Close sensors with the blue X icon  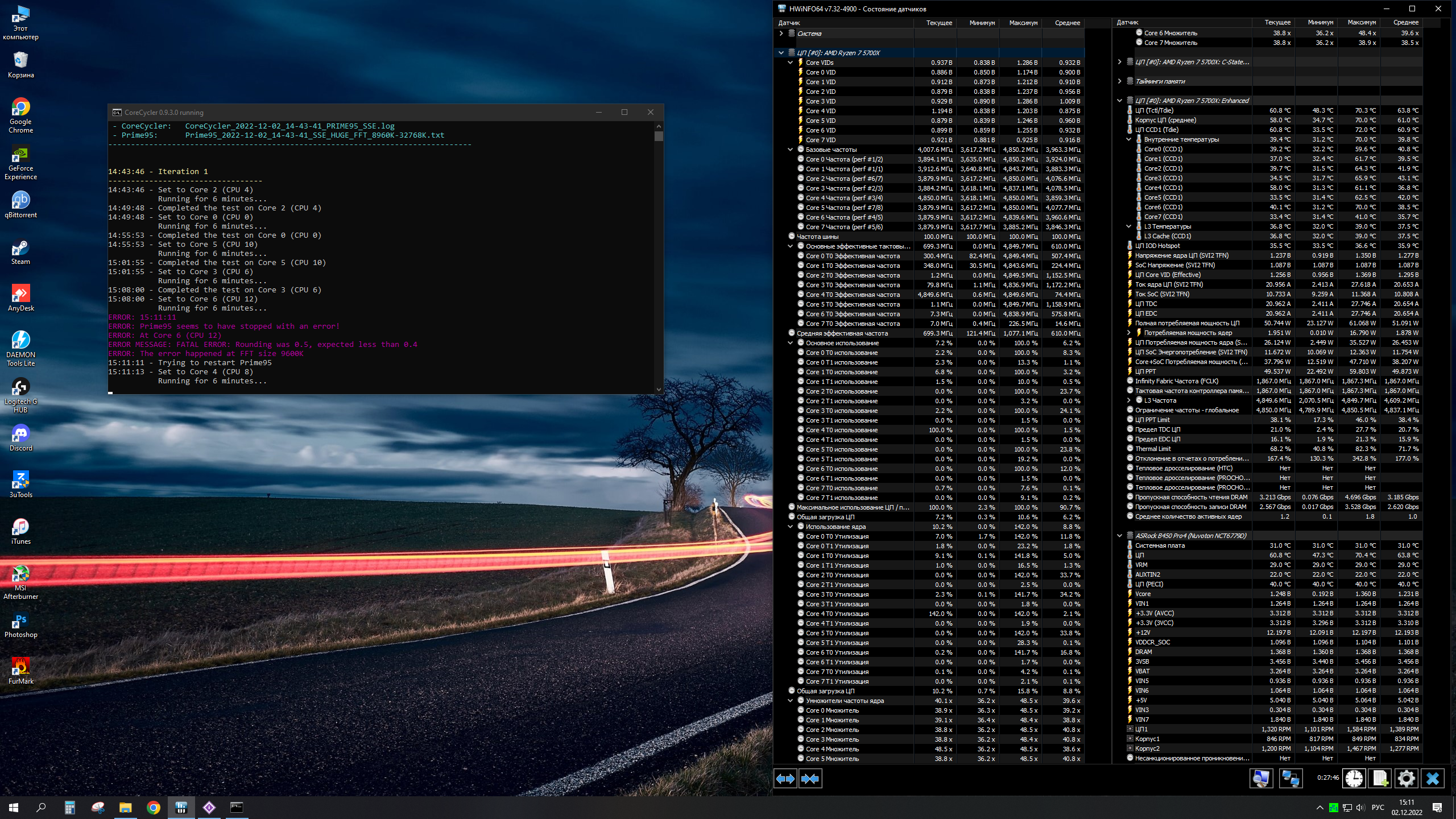(1432, 778)
